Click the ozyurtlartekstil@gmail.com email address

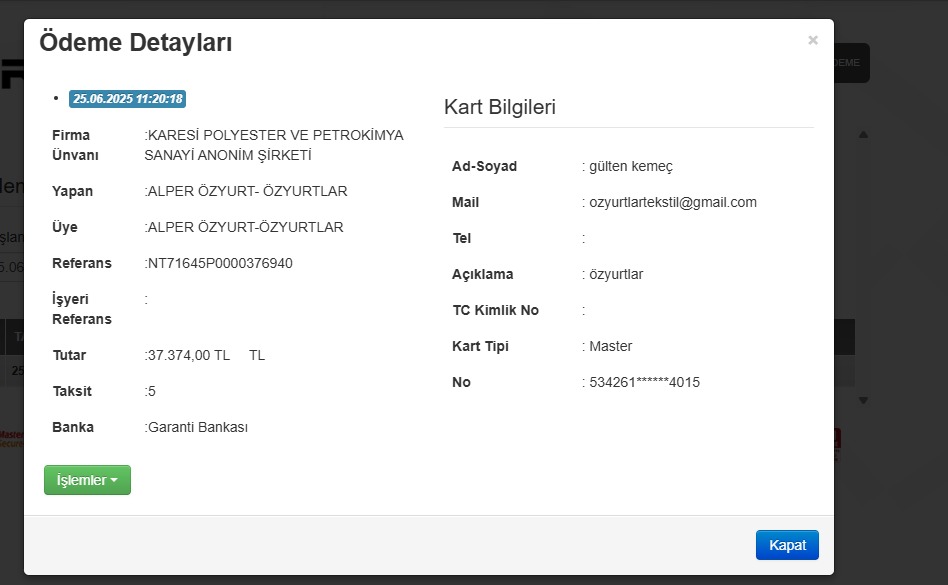click(x=673, y=202)
